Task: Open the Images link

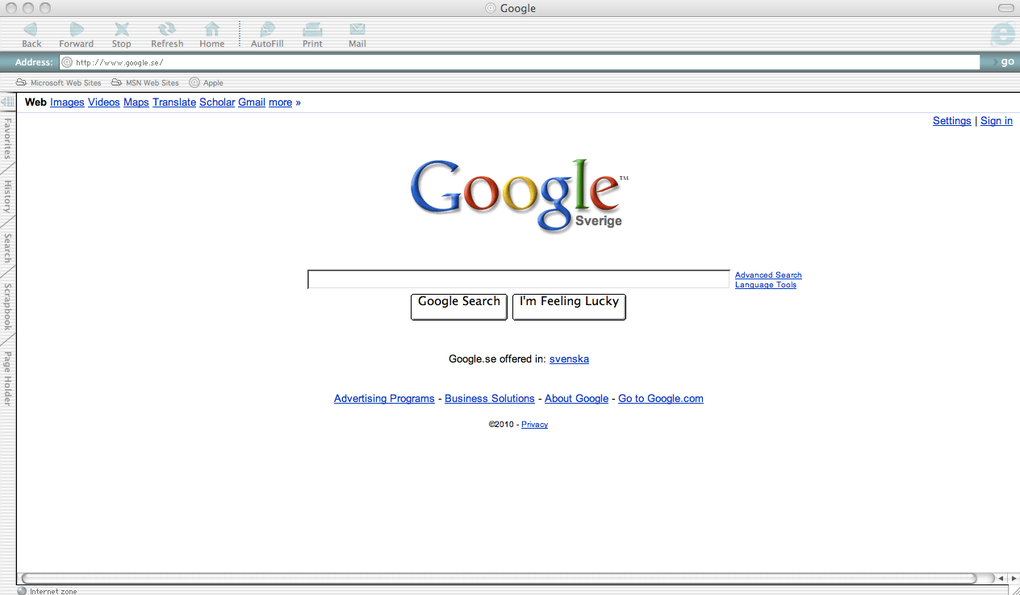Action: (x=67, y=102)
